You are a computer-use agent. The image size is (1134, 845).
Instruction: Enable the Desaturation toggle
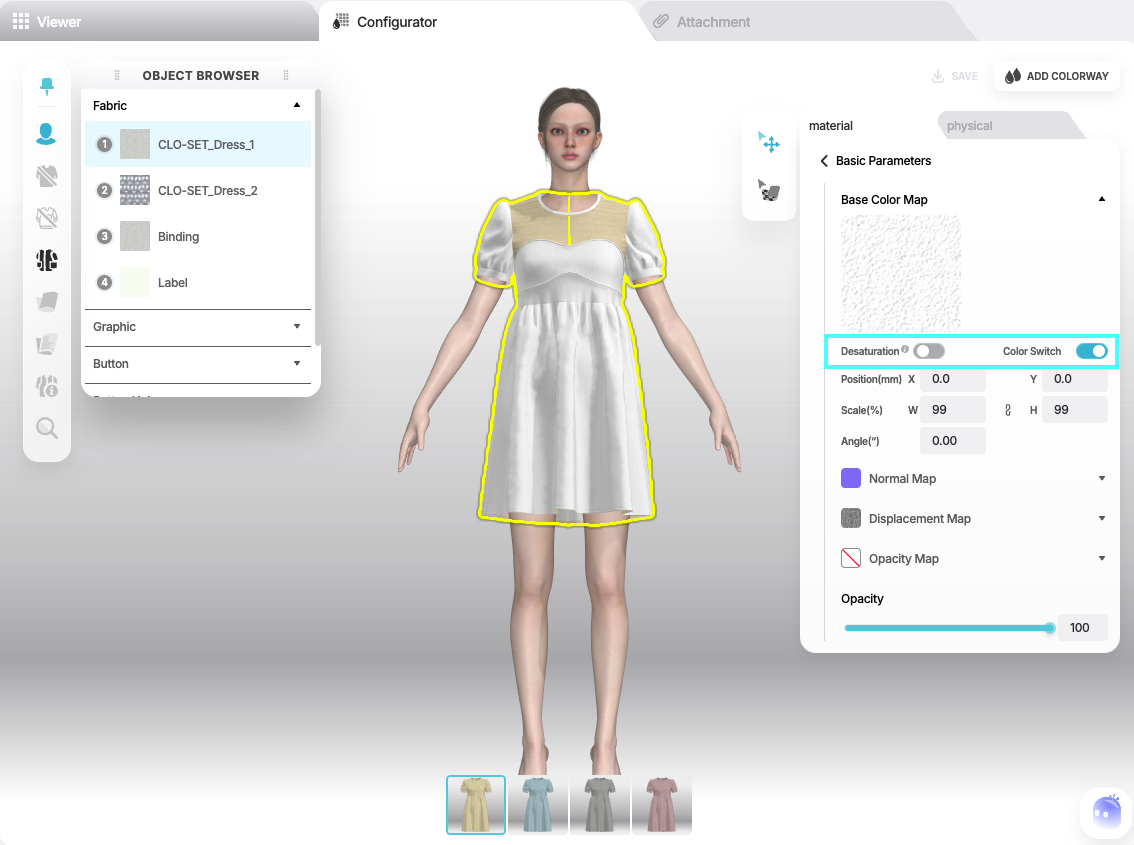click(x=928, y=351)
